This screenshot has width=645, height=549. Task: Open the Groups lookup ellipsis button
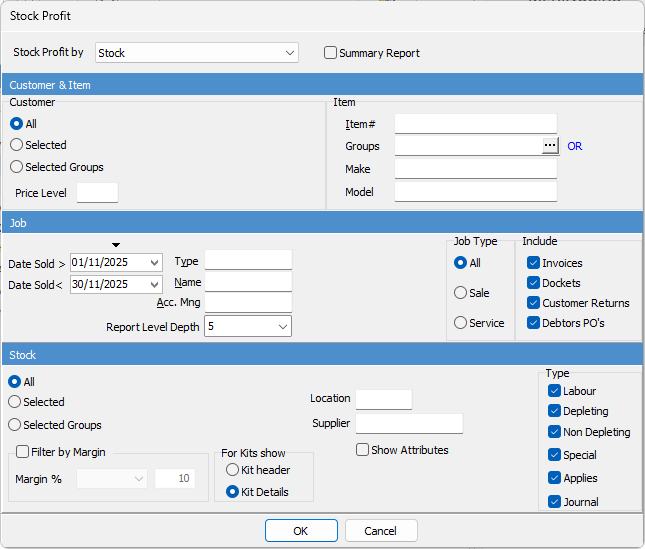[x=550, y=146]
